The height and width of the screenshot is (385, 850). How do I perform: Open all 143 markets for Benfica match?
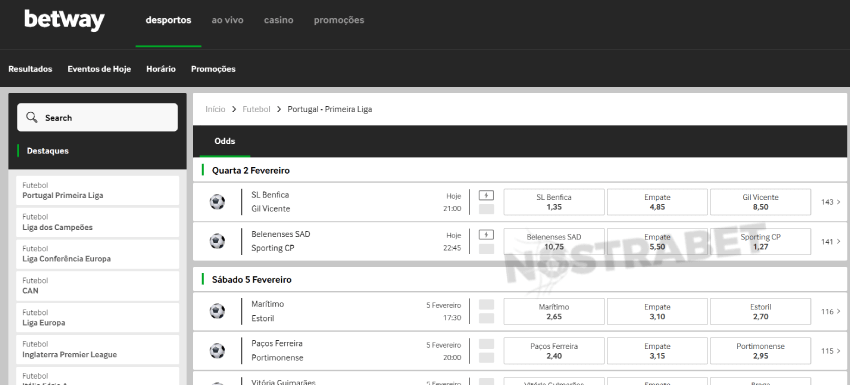click(x=830, y=202)
